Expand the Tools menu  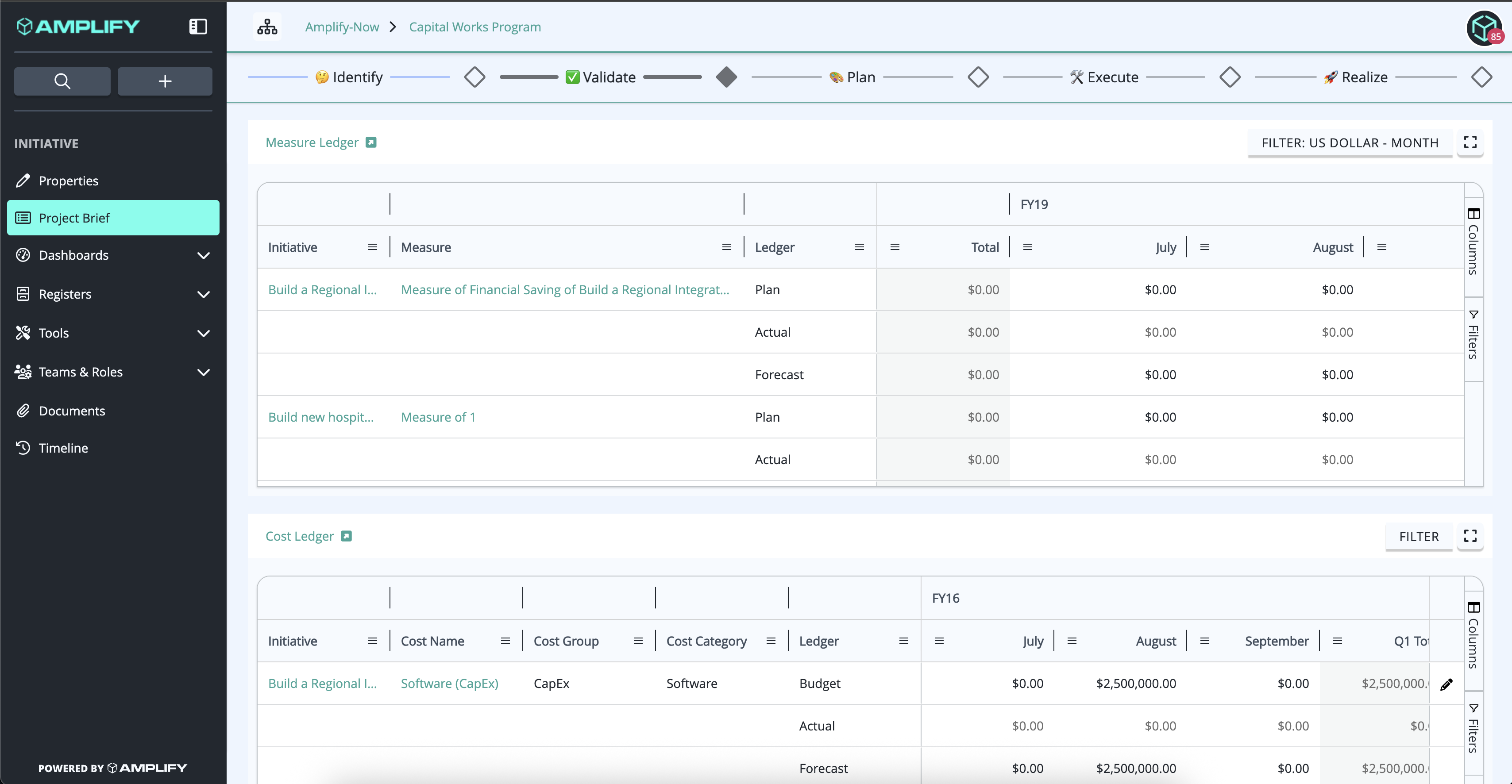(113, 333)
